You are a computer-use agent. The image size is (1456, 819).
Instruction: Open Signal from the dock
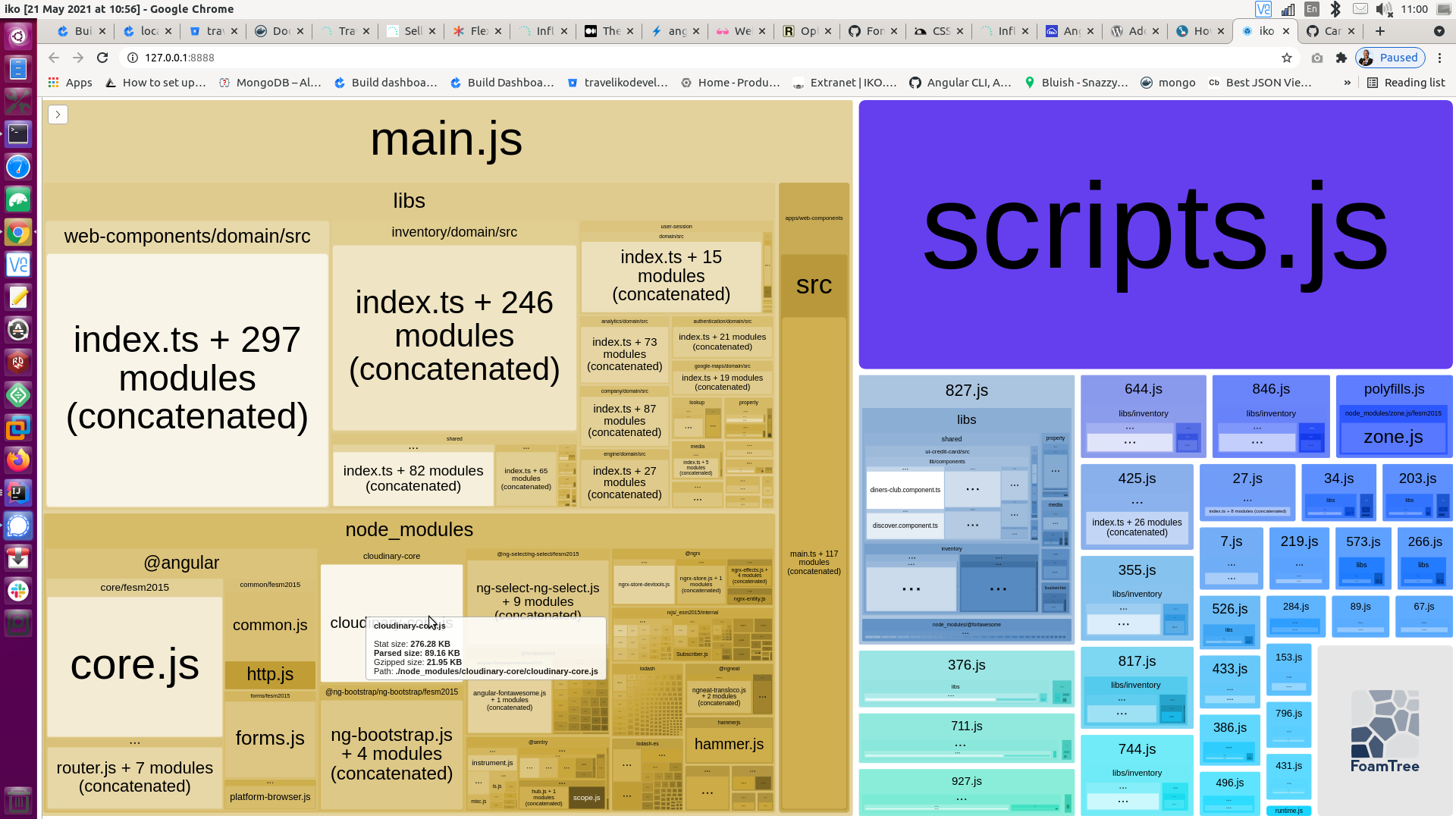18,526
